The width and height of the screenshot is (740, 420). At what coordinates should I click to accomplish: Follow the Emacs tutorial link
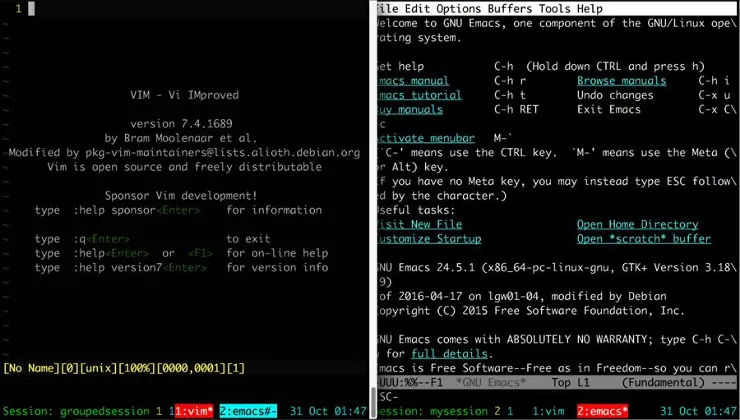(419, 95)
